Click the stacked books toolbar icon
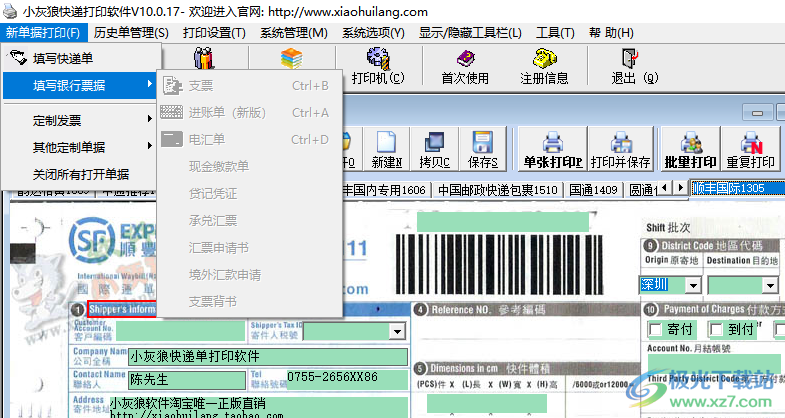This screenshot has width=785, height=418. (291, 59)
